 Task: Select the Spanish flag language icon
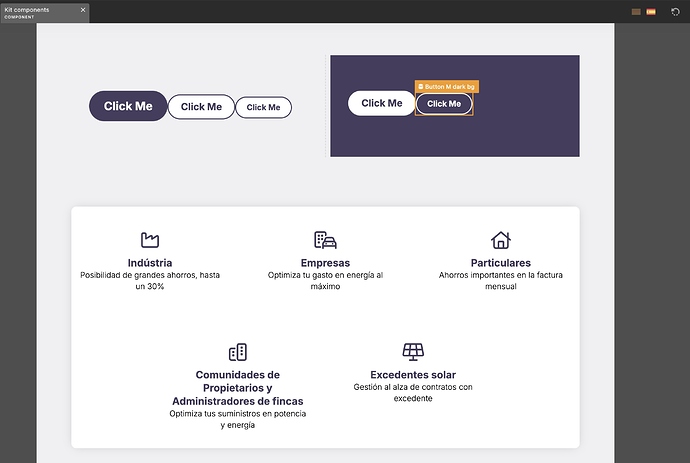(651, 11)
